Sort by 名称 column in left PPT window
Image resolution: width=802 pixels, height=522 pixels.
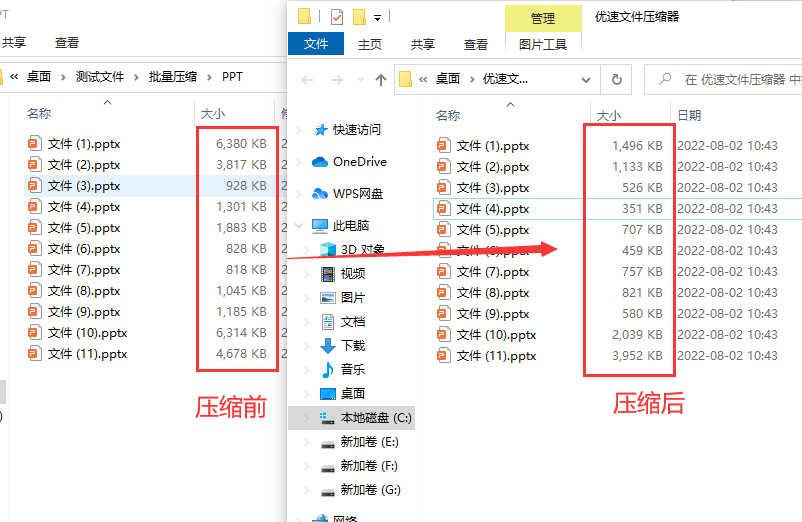[x=39, y=114]
